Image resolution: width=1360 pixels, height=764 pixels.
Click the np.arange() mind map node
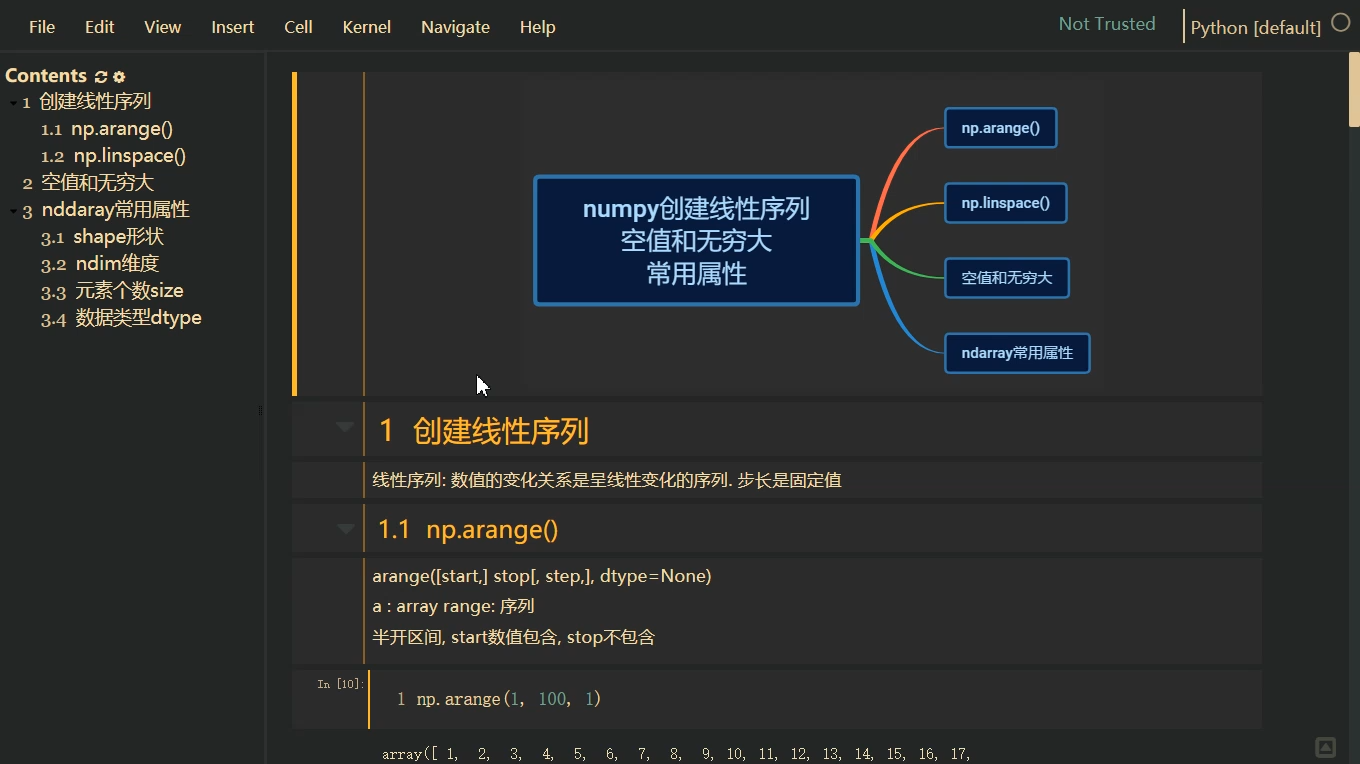[1000, 128]
